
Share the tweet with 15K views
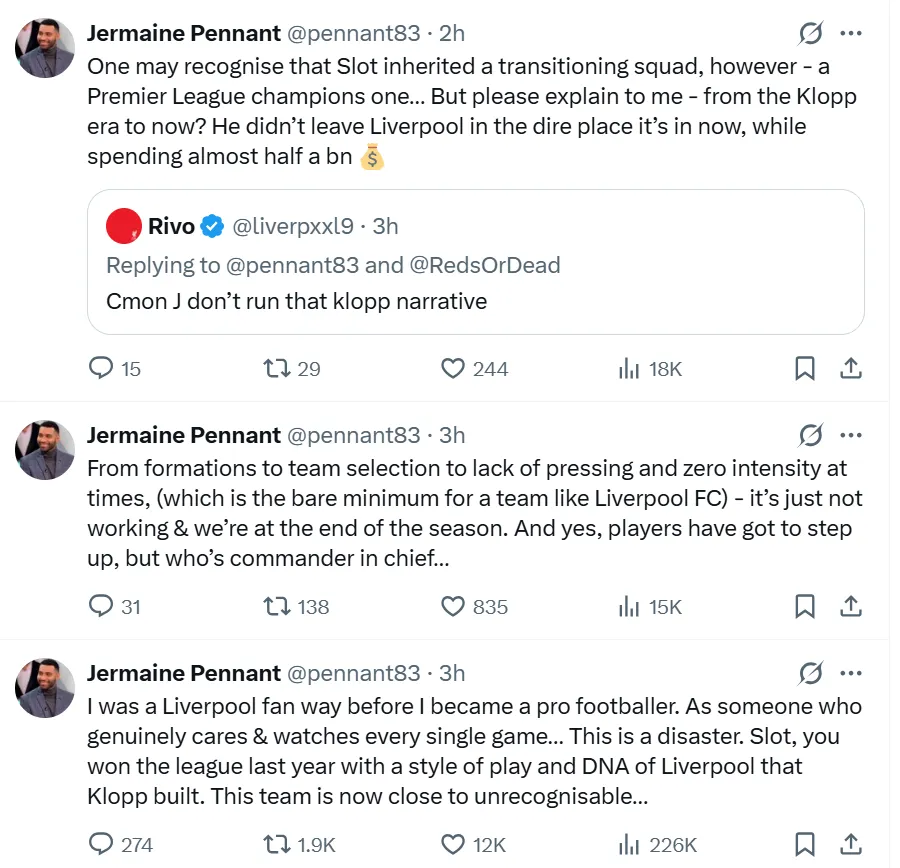[x=851, y=606]
